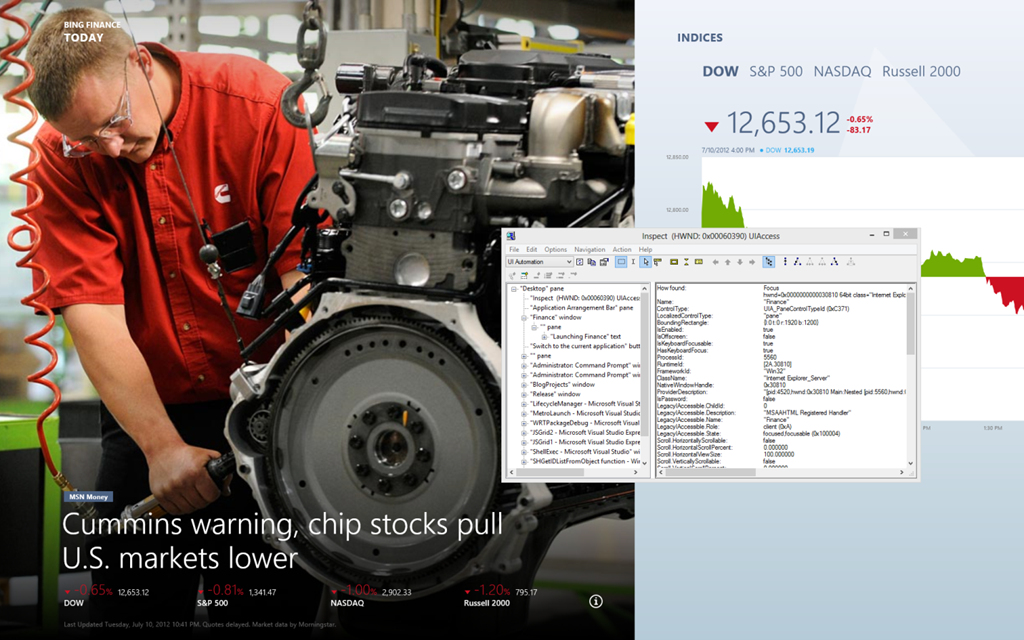Click the Inspect app icon in title bar

pos(511,236)
